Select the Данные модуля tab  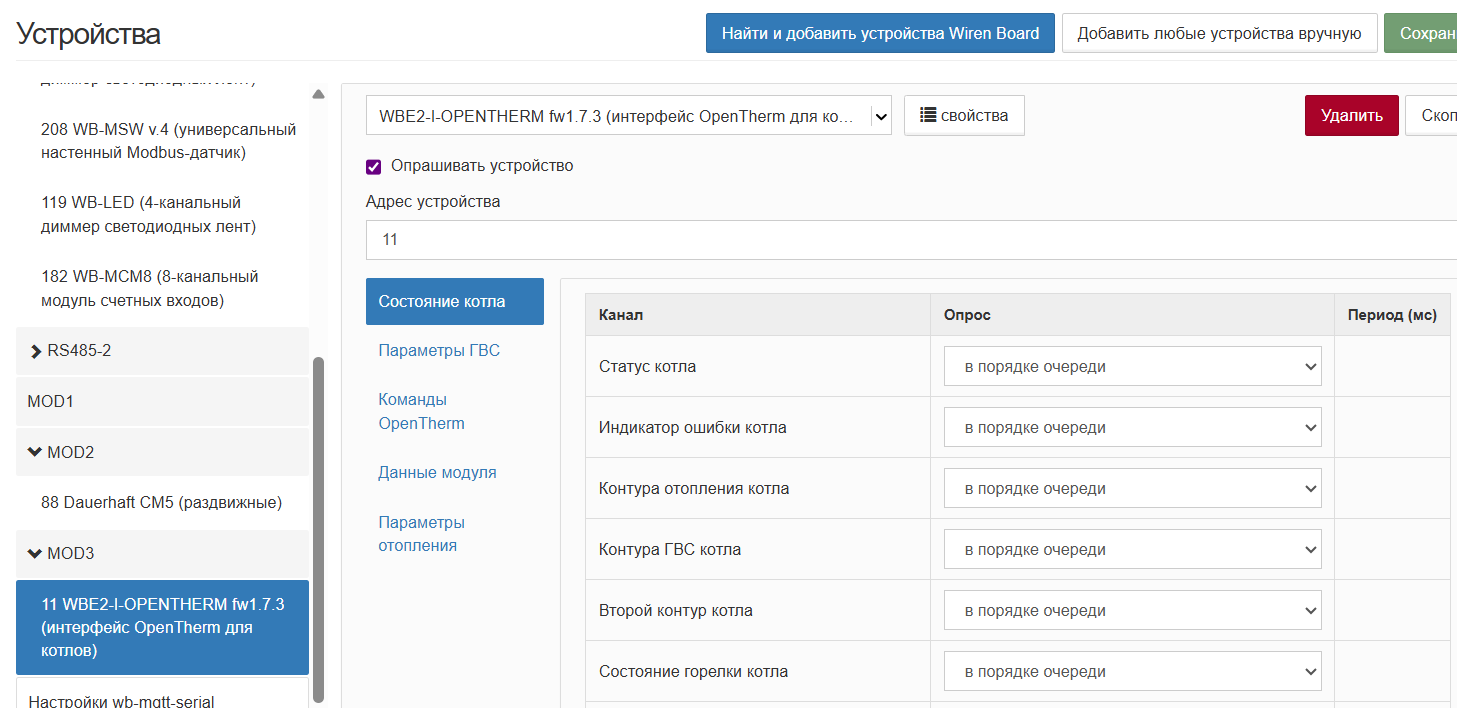[437, 473]
